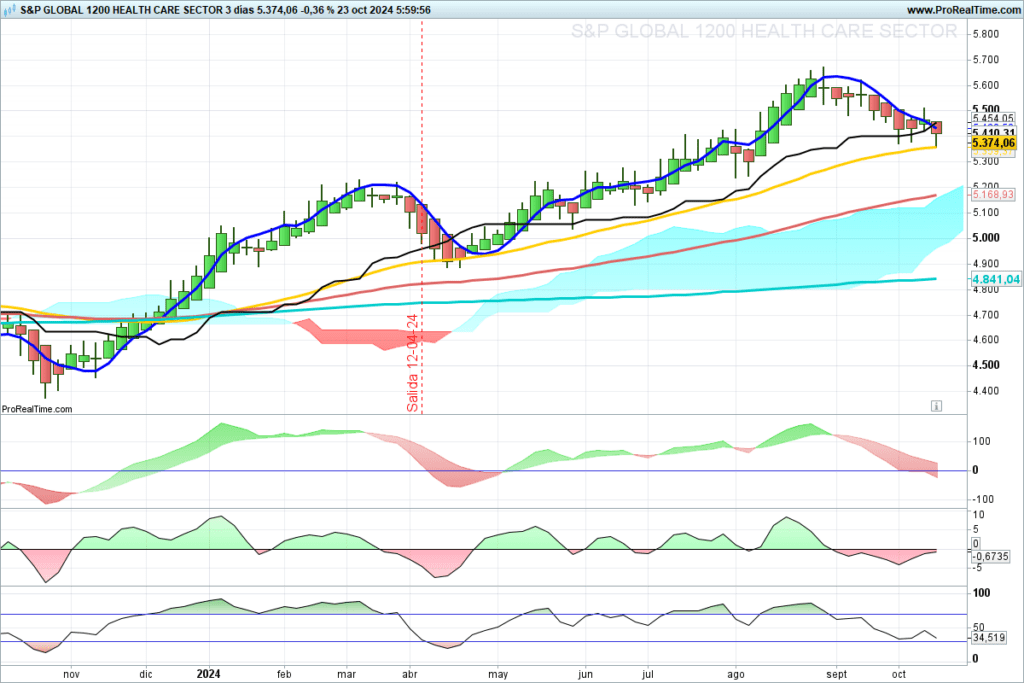Screen dimensions: 1024x683
Task: Click the ProRealTime logo icon beside the chart title
Action: pos(10,10)
